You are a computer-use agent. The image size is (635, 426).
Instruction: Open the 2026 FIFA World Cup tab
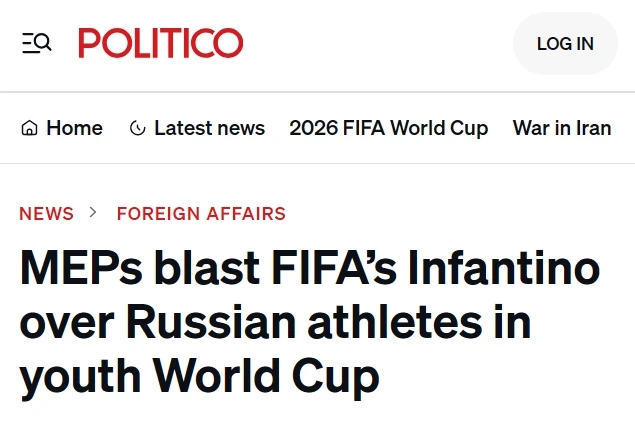pyautogui.click(x=389, y=128)
